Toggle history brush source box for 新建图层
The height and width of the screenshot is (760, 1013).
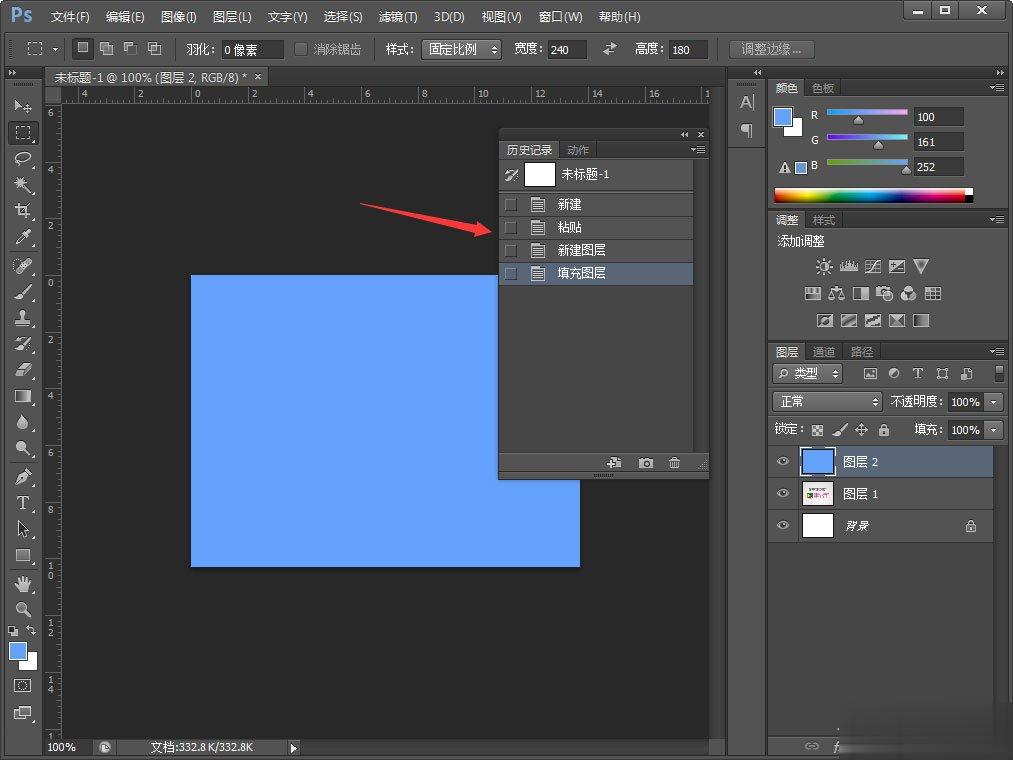pos(511,251)
